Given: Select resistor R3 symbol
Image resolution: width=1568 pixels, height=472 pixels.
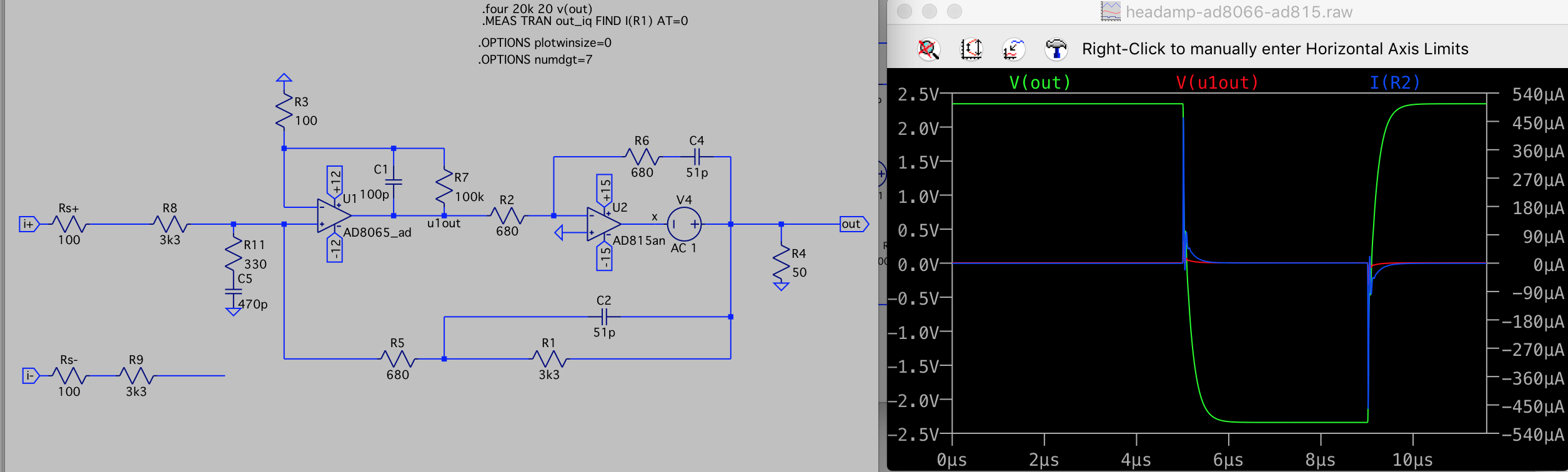Looking at the screenshot, I should tap(284, 111).
